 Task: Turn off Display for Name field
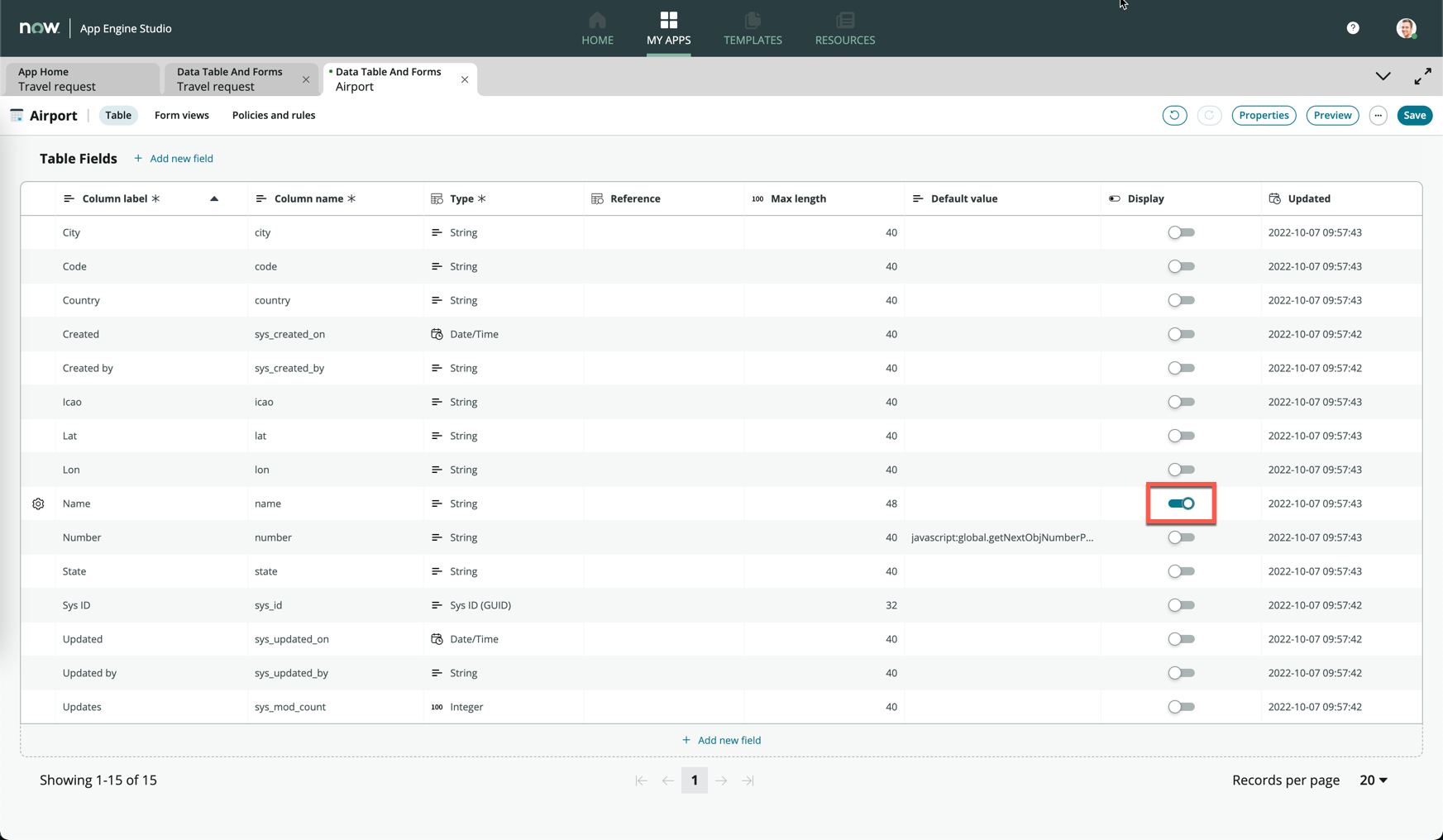click(1181, 504)
